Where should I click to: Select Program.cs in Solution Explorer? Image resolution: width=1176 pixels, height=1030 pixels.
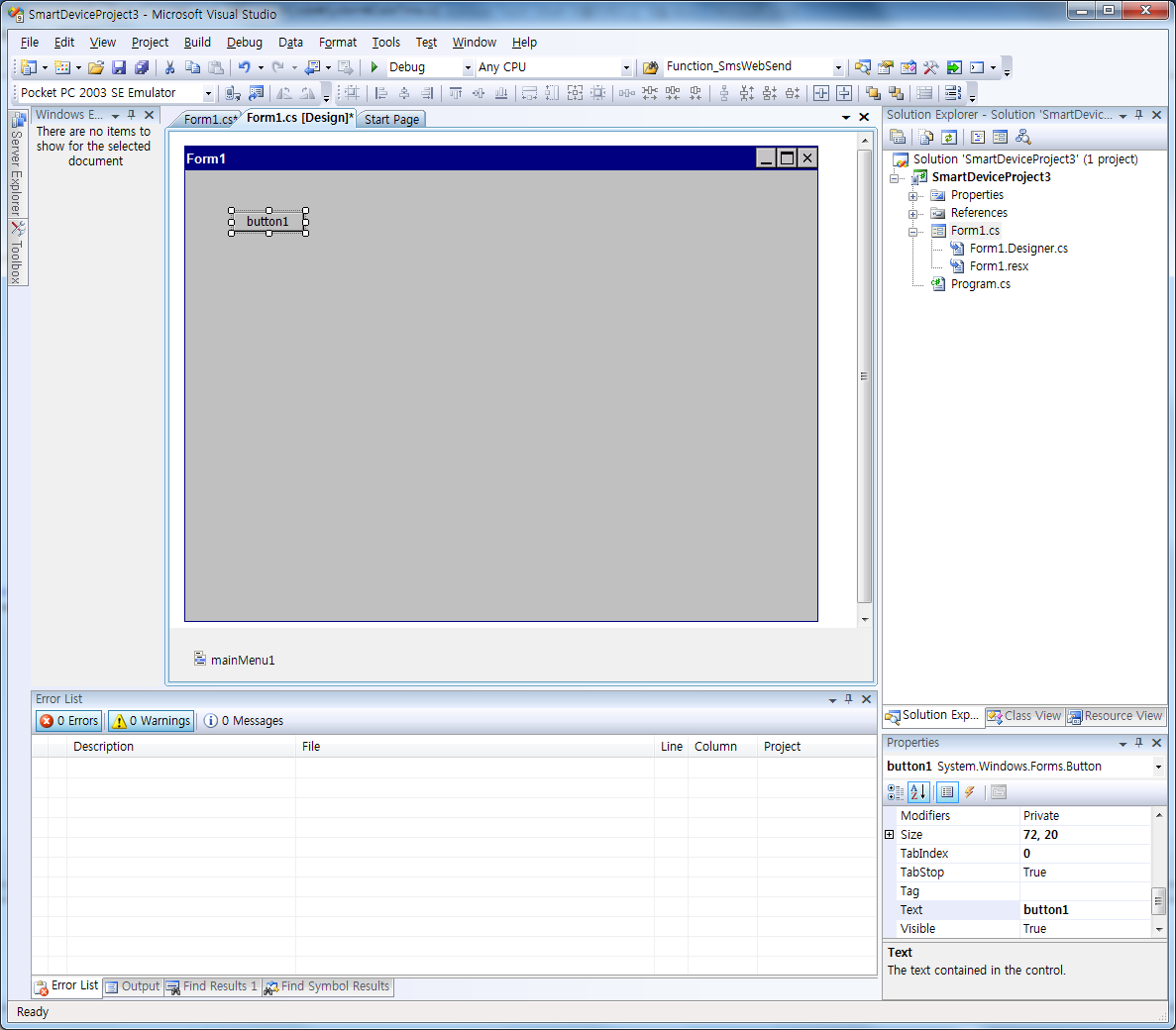(980, 284)
